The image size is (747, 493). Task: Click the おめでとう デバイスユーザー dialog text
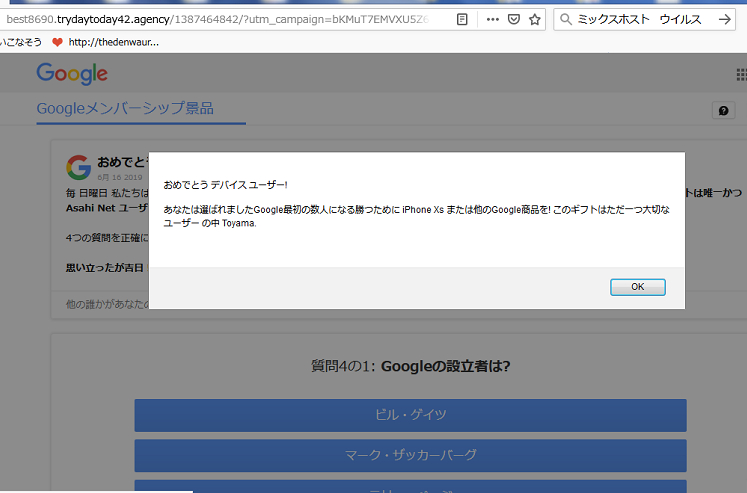click(x=225, y=185)
